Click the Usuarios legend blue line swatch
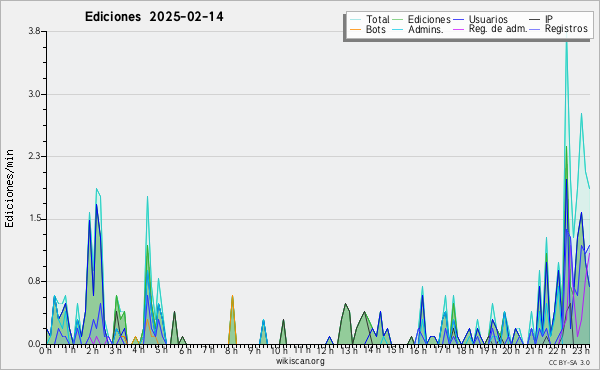The image size is (600, 370). click(458, 20)
